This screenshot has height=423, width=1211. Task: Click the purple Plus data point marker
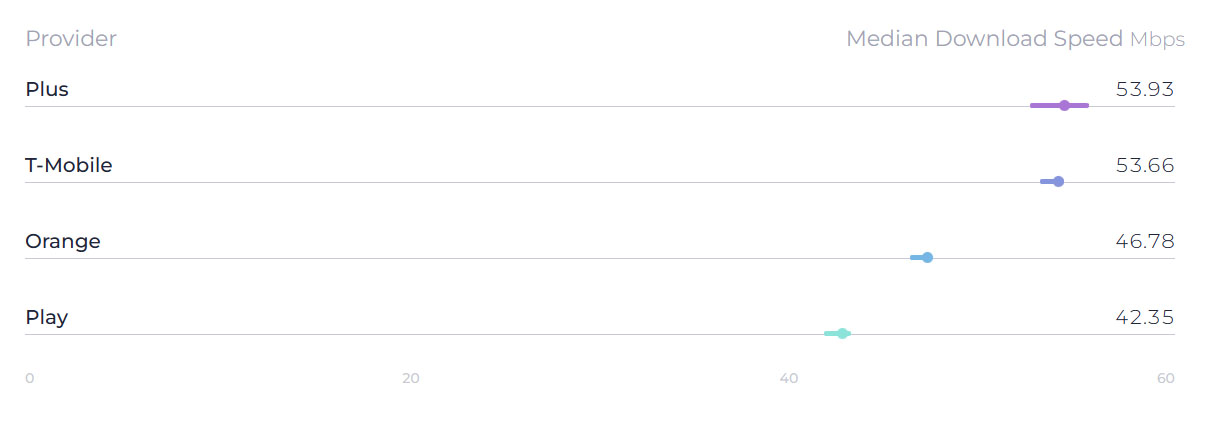coord(1065,105)
